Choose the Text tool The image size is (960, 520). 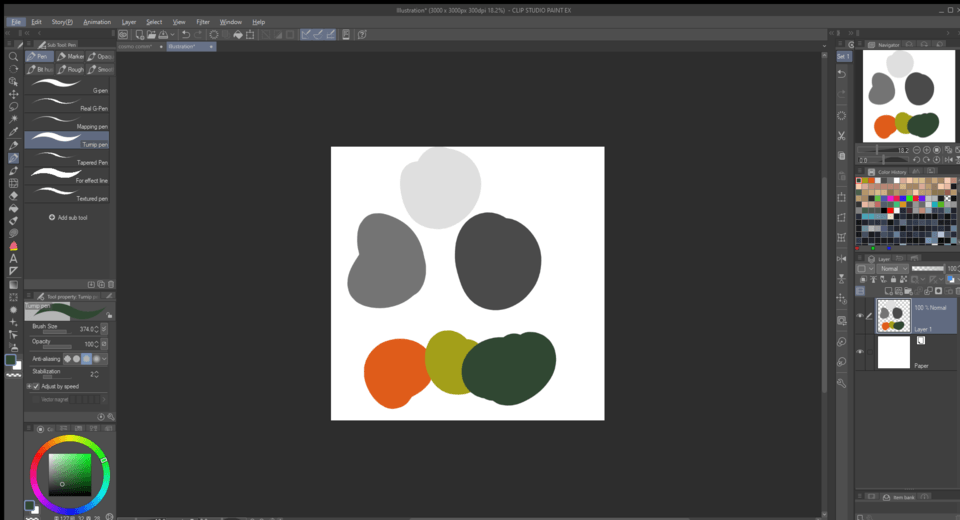pos(13,258)
